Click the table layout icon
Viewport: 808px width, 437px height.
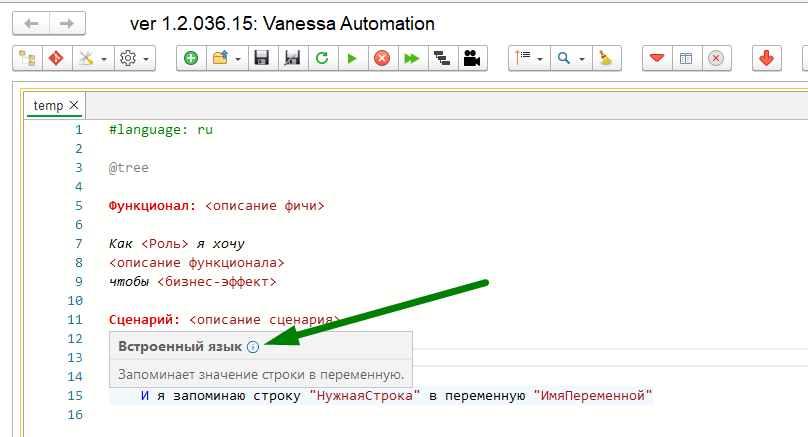tap(686, 58)
